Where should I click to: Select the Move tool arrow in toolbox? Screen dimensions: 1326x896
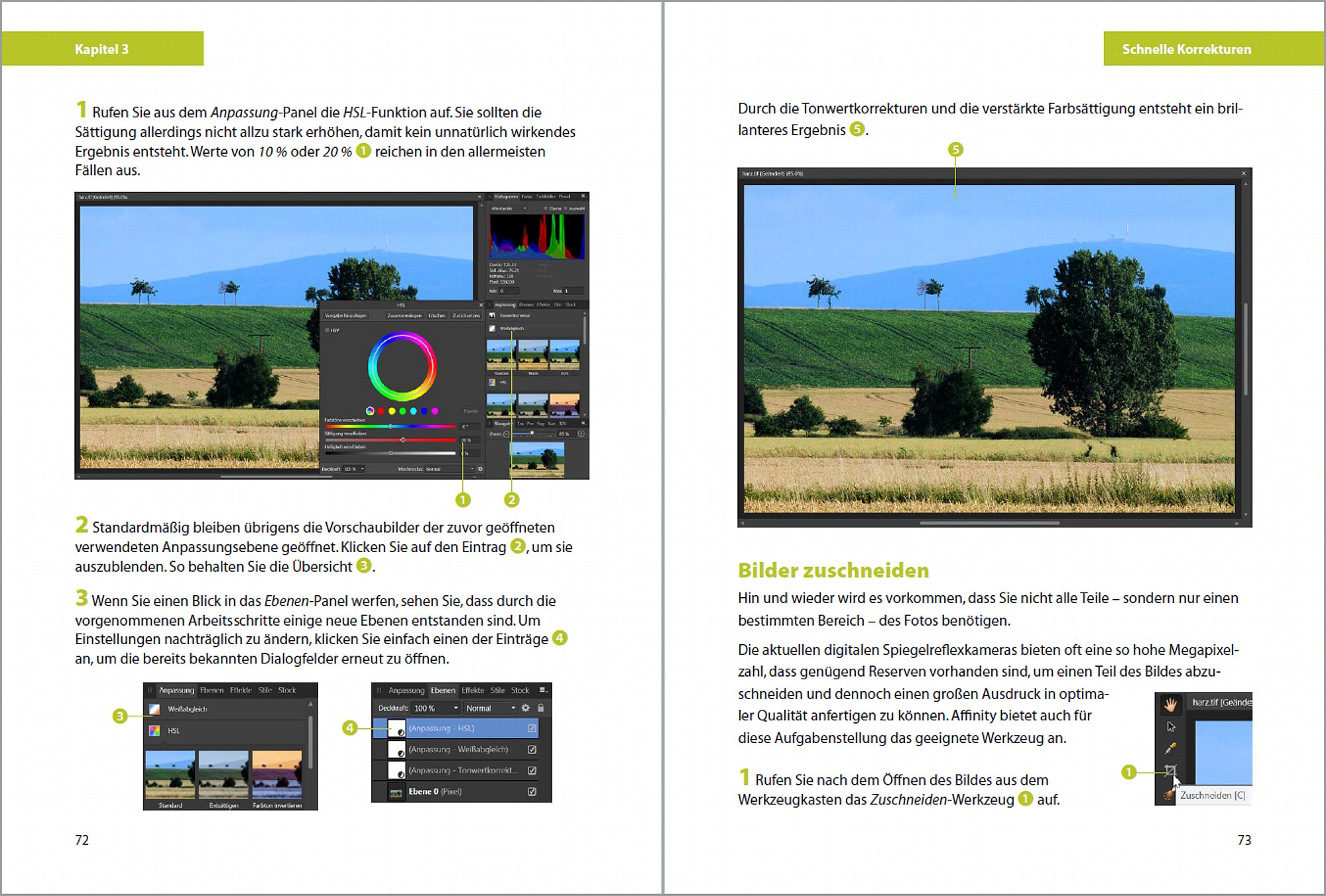[x=1171, y=727]
